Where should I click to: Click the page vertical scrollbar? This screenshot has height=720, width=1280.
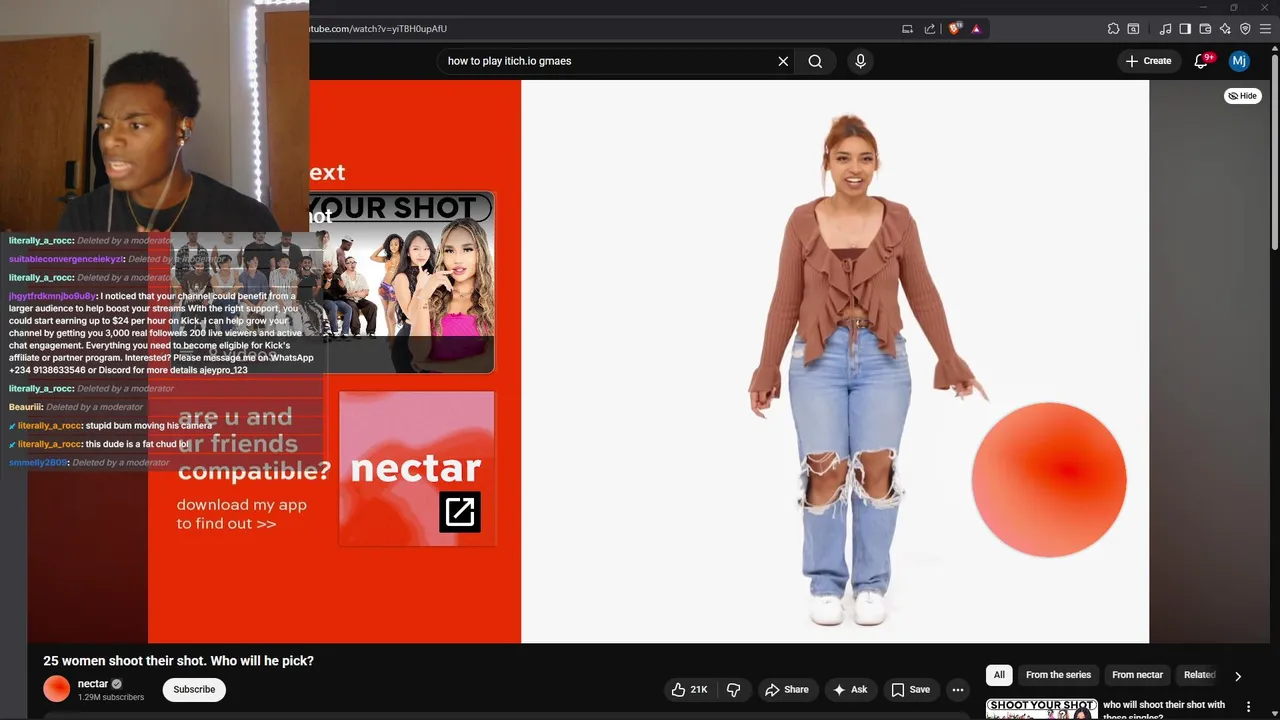(1274, 150)
